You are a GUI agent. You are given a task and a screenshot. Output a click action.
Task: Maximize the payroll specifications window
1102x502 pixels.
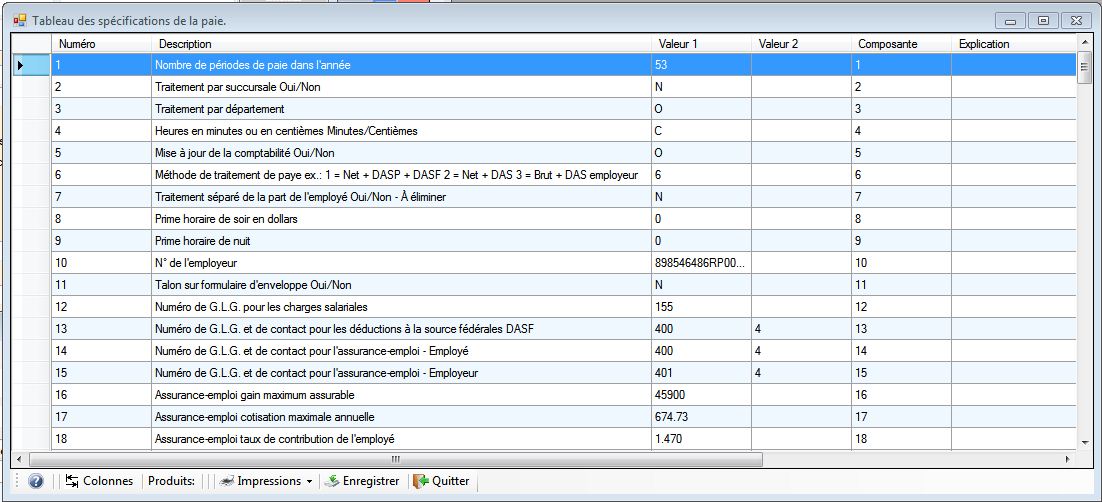point(1043,20)
